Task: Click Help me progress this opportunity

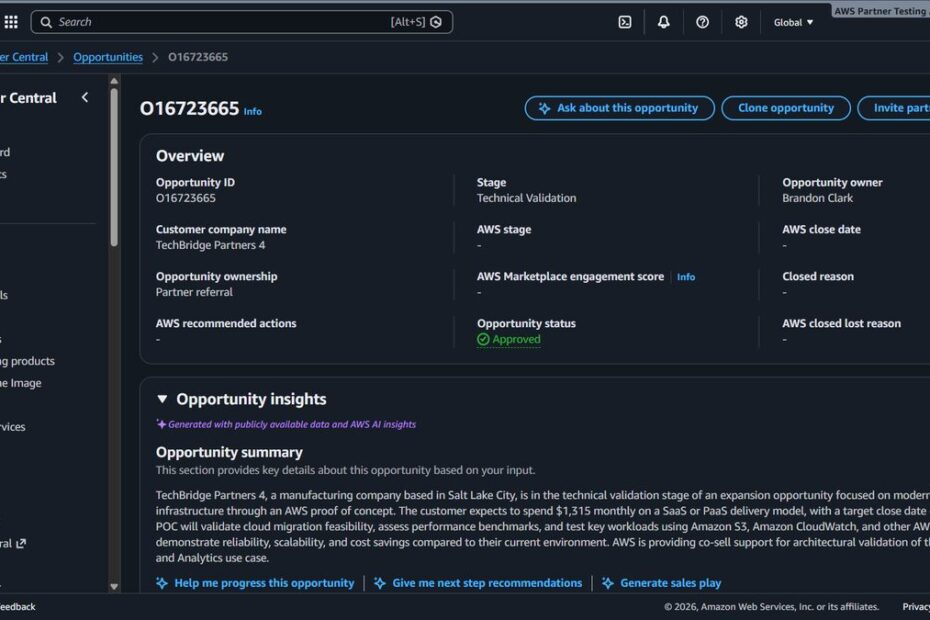Action: [264, 583]
